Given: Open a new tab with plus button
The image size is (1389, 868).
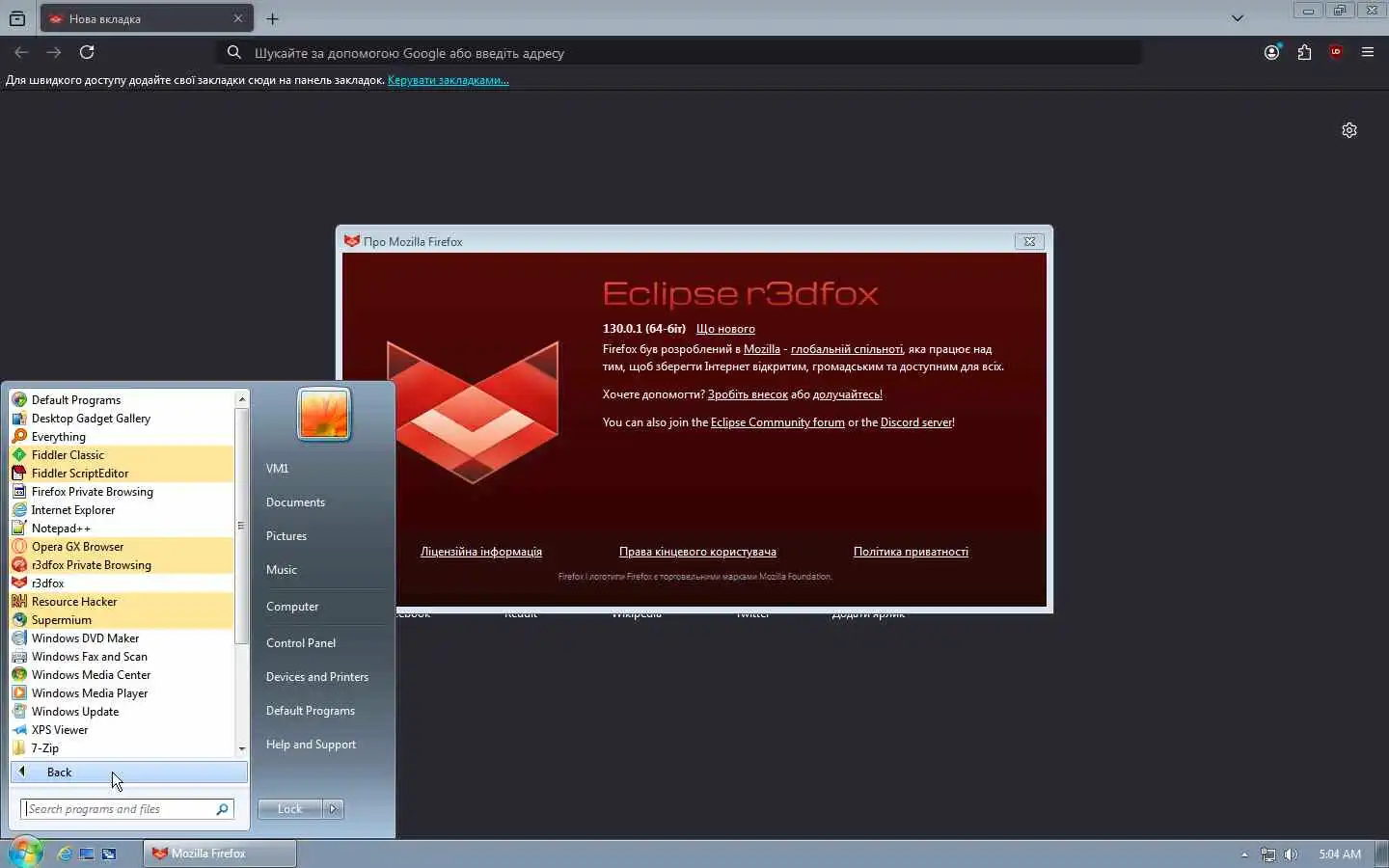Looking at the screenshot, I should tap(273, 18).
